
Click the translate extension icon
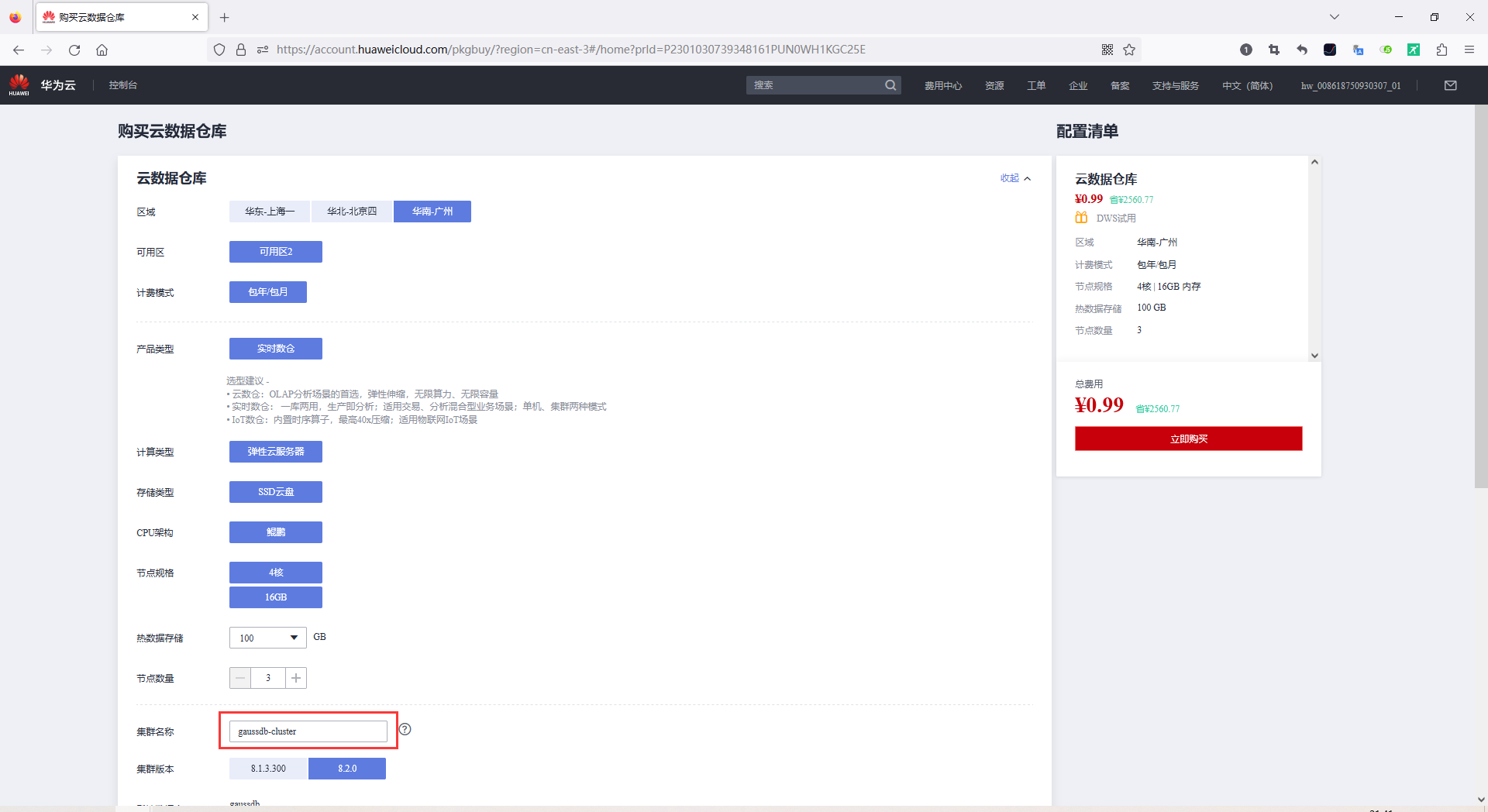[1358, 50]
